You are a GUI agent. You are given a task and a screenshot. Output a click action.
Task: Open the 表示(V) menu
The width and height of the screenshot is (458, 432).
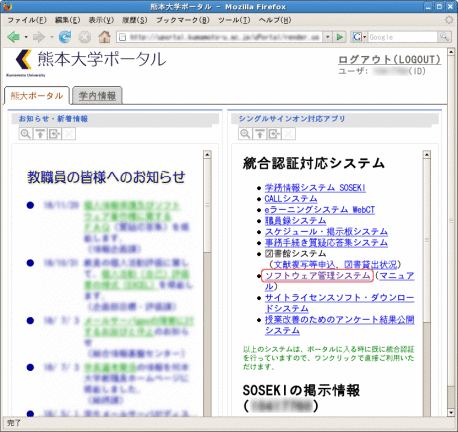[101, 20]
